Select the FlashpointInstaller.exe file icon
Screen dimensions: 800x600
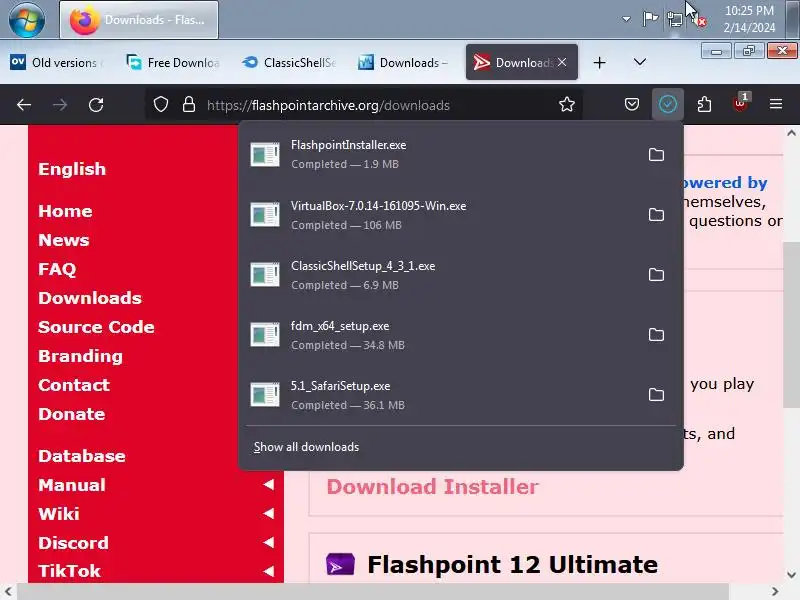[x=265, y=155]
